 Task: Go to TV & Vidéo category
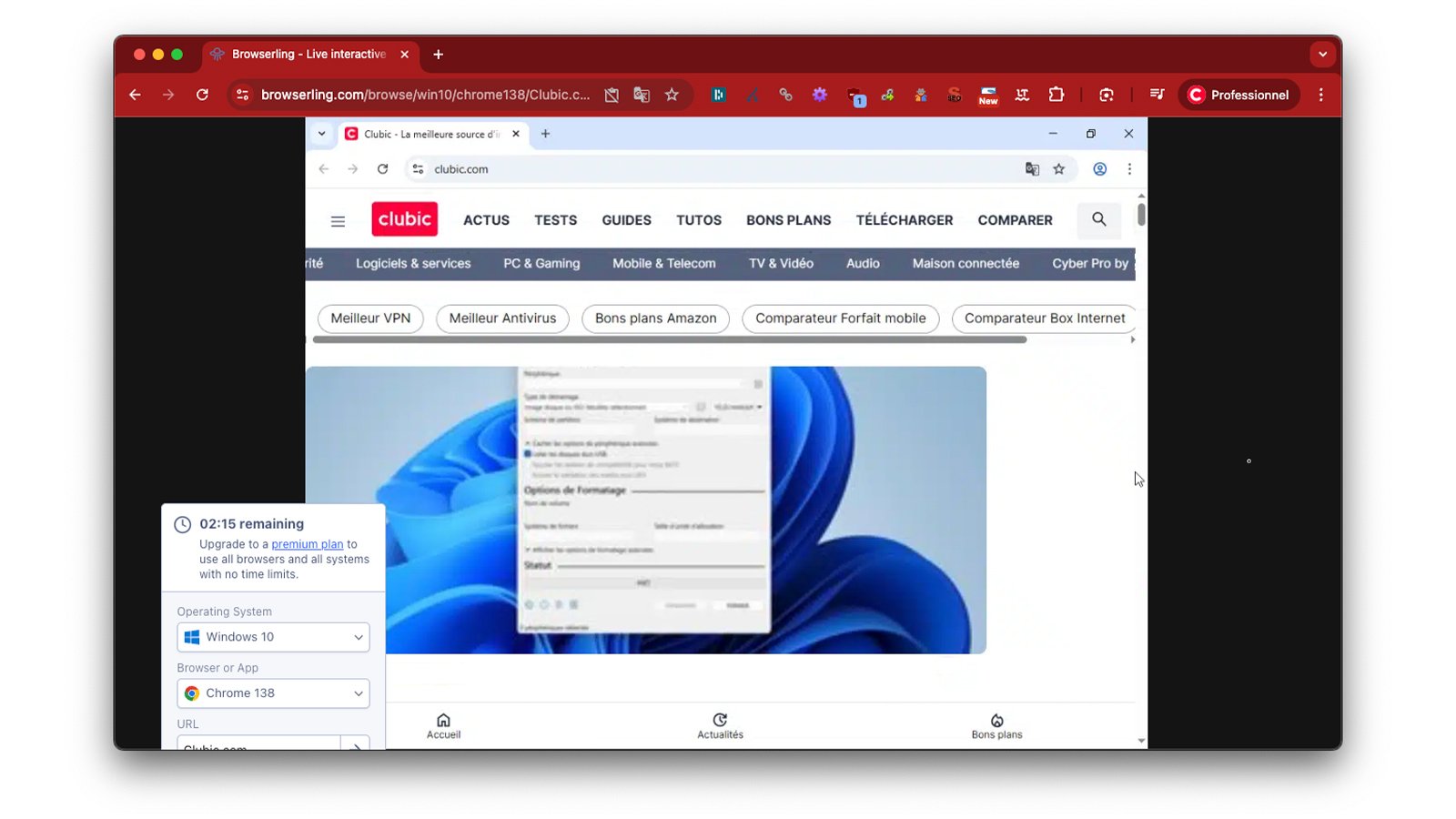pos(781,264)
